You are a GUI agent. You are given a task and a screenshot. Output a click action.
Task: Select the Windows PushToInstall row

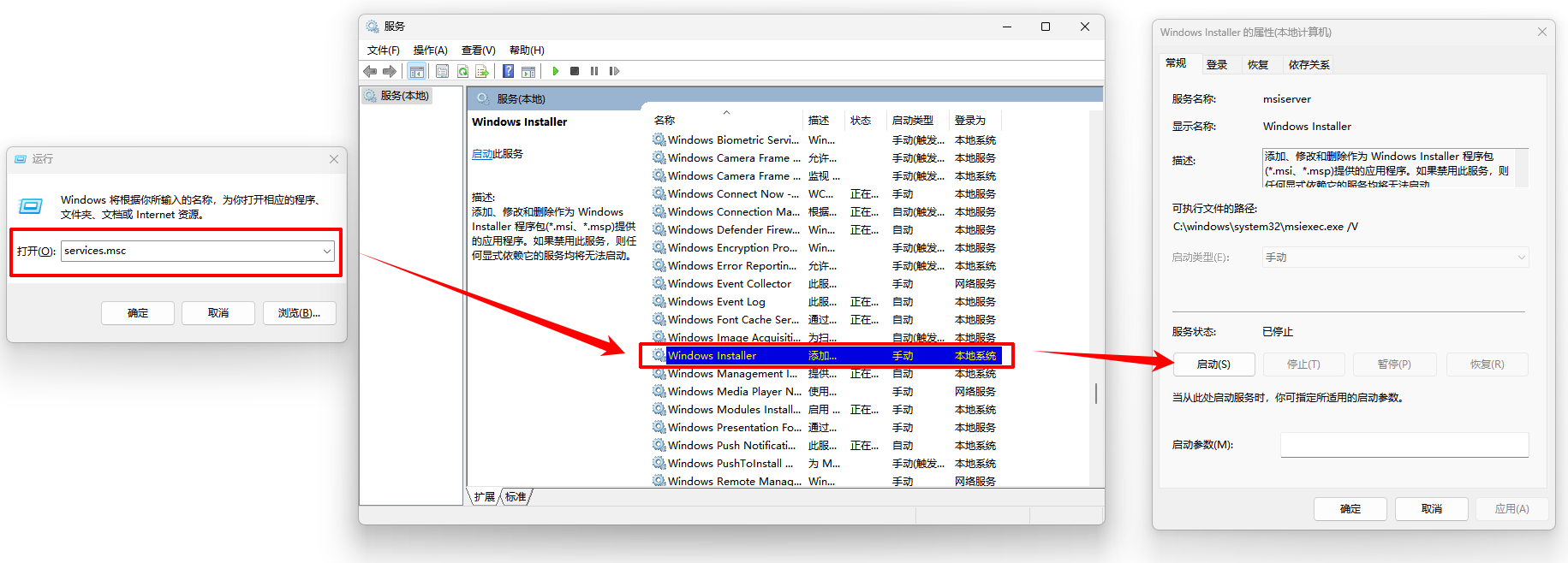[826, 463]
